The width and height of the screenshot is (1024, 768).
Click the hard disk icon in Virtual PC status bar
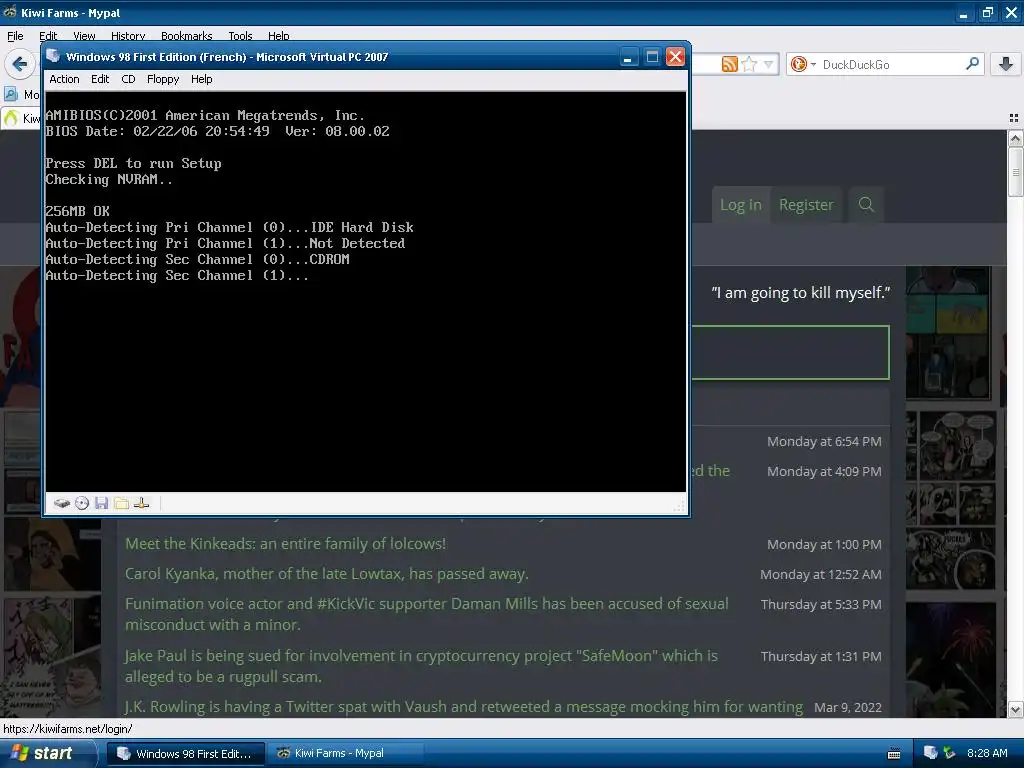tap(62, 503)
